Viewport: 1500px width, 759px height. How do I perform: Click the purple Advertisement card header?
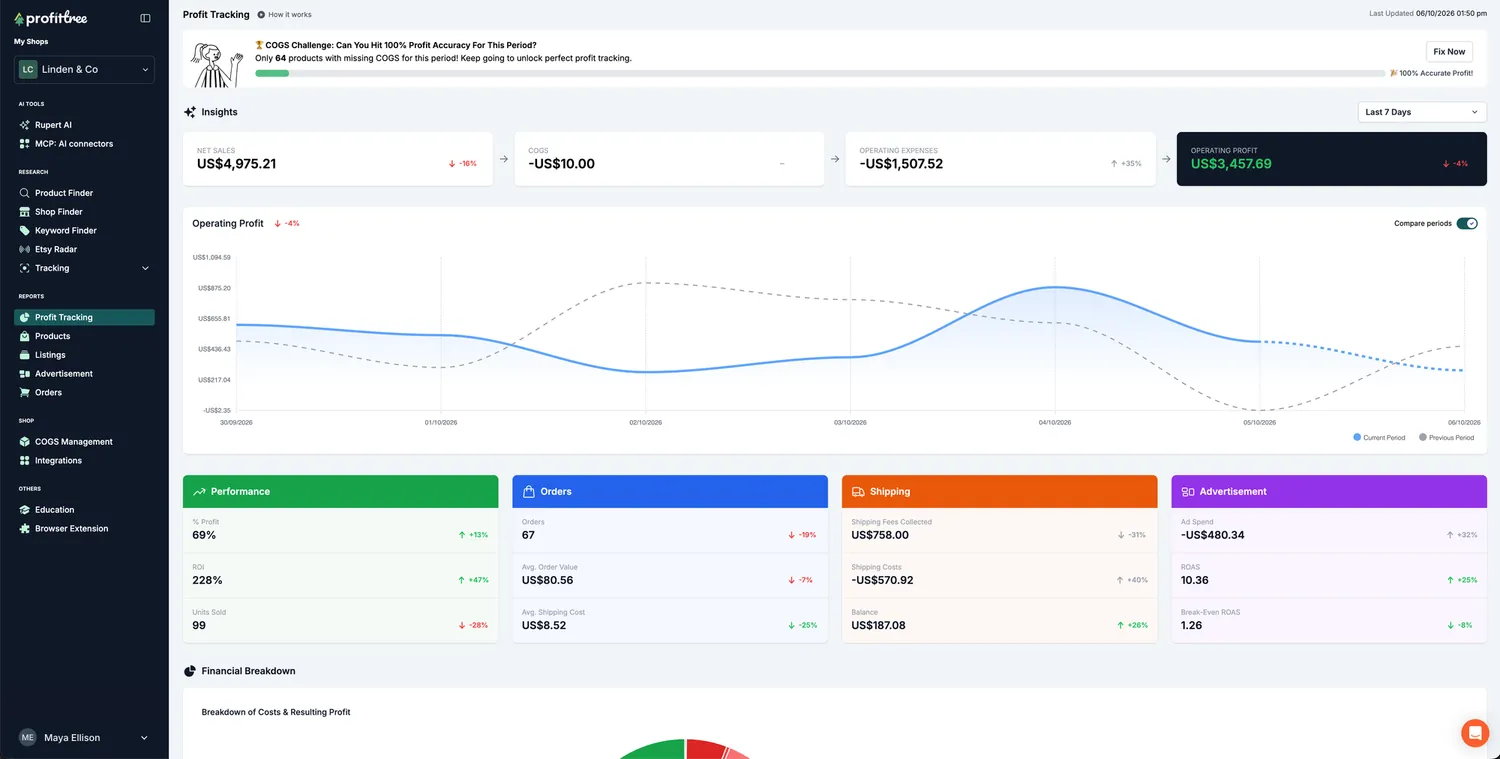(x=1329, y=491)
